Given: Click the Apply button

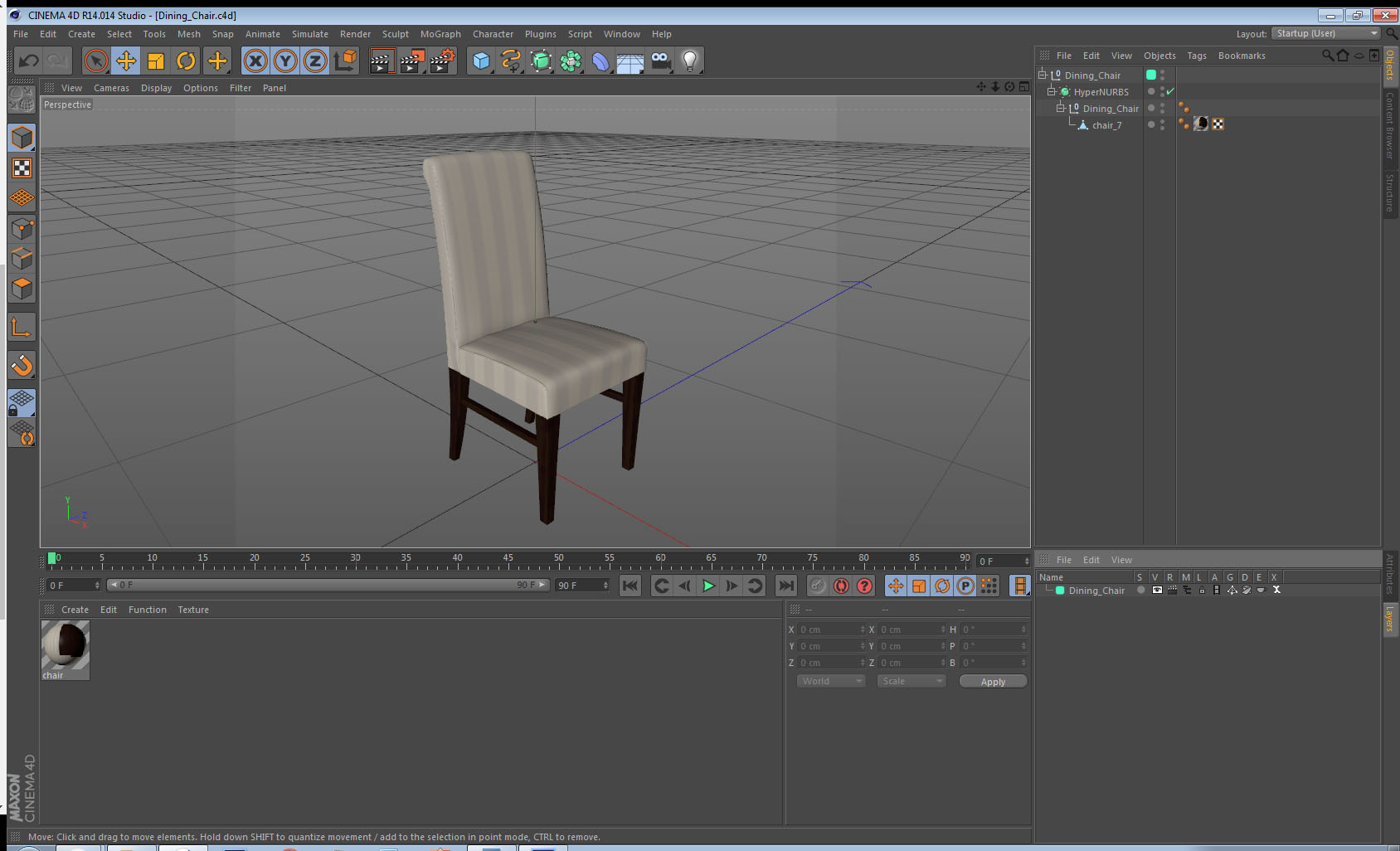Looking at the screenshot, I should (x=993, y=682).
